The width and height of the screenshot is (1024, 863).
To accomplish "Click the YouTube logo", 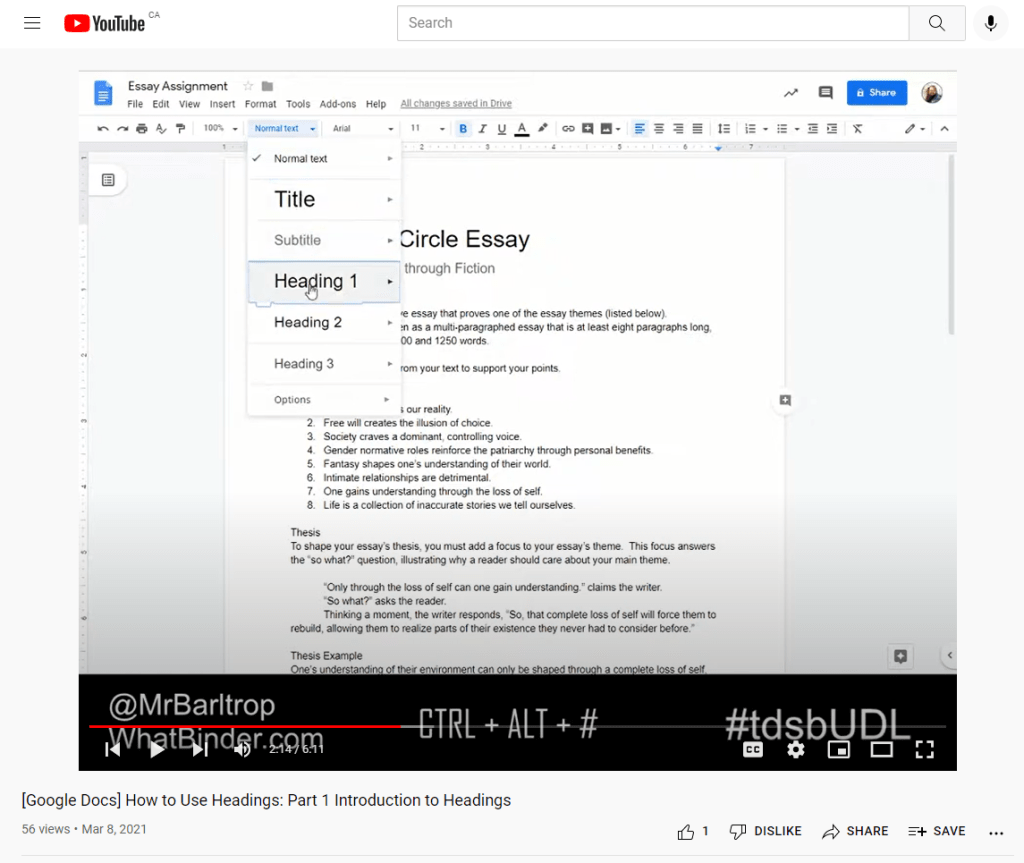I will (x=105, y=23).
